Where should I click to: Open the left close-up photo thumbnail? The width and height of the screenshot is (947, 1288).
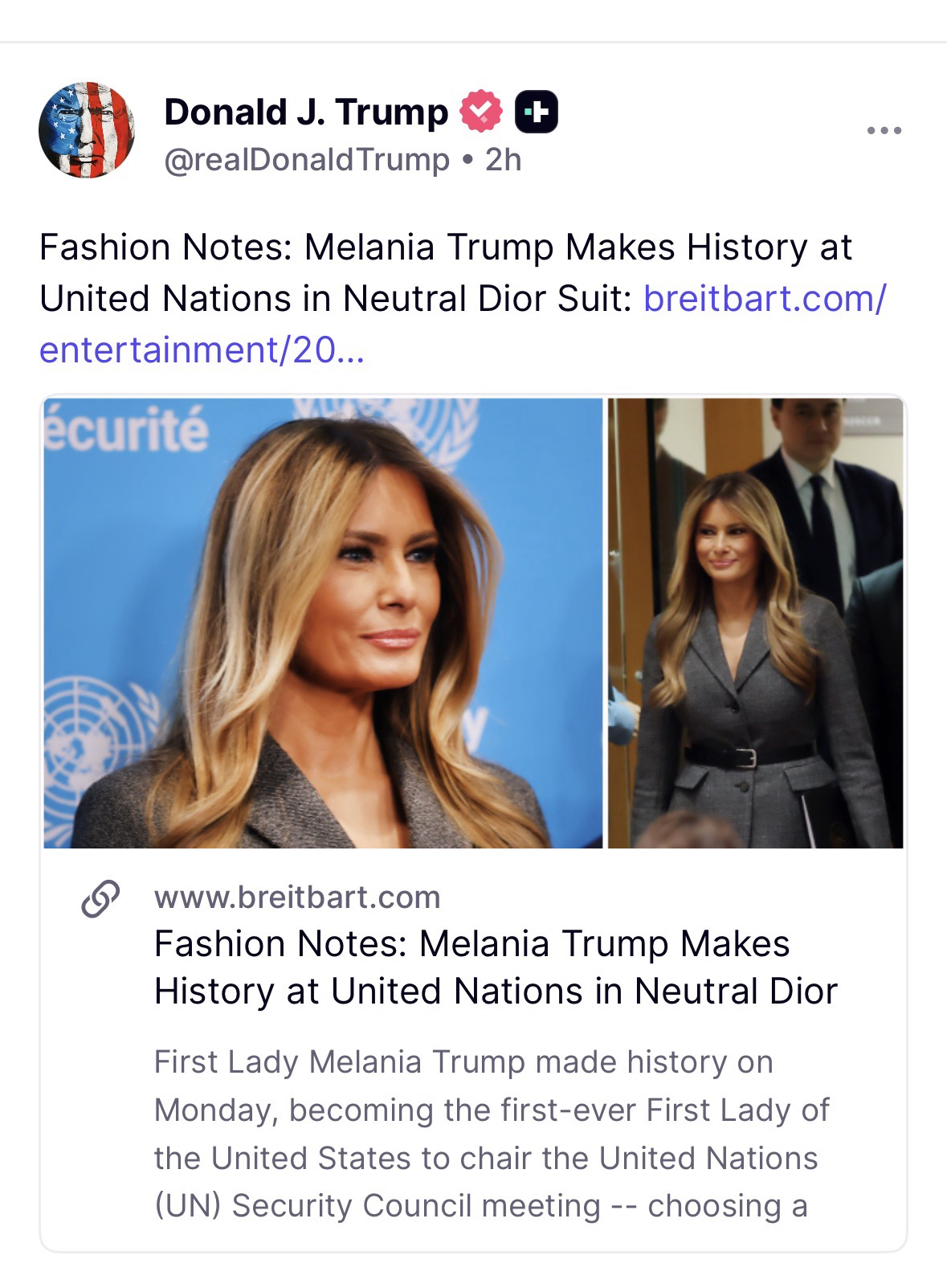[322, 623]
